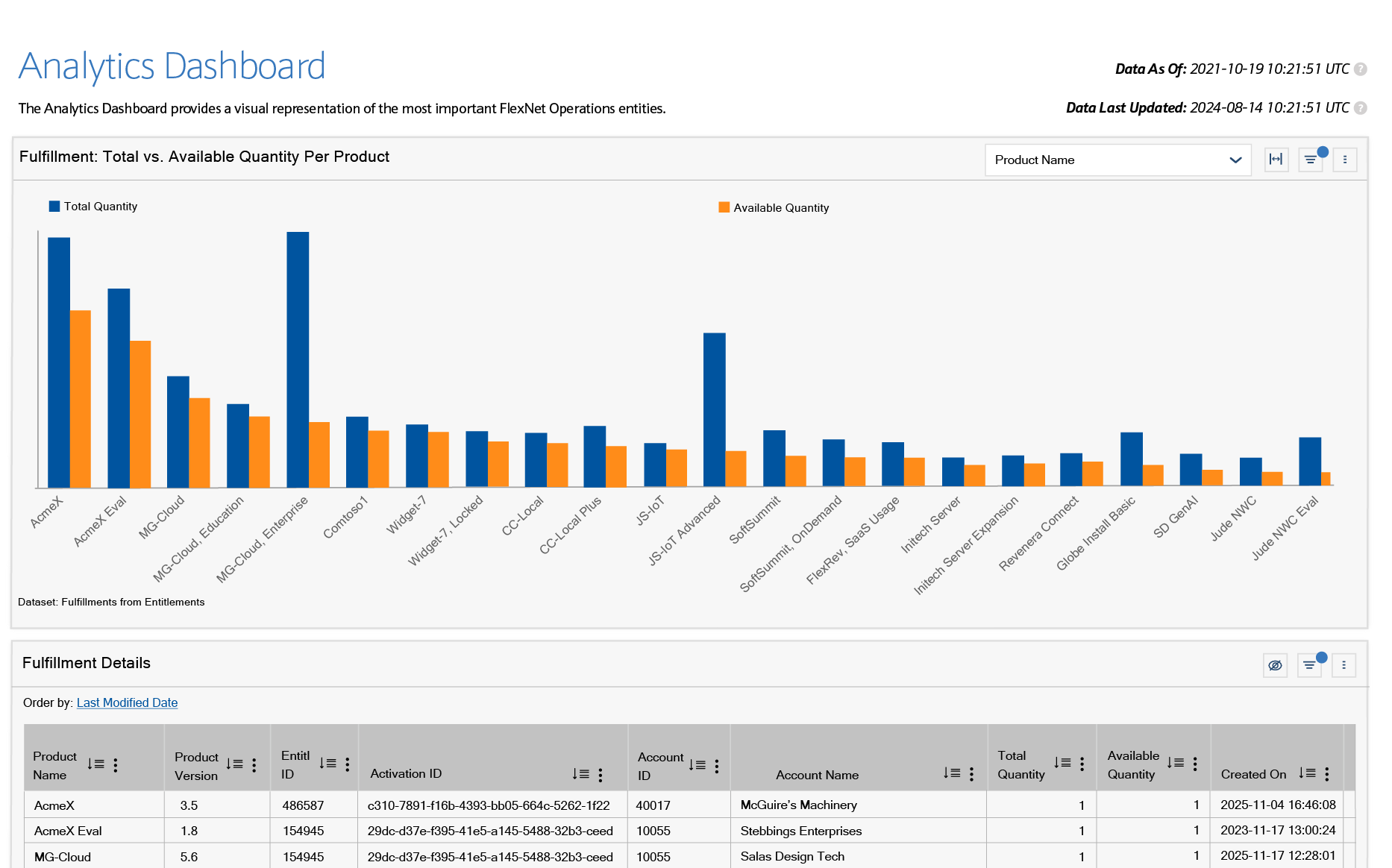
Task: Sort by Account Name column
Action: point(951,773)
